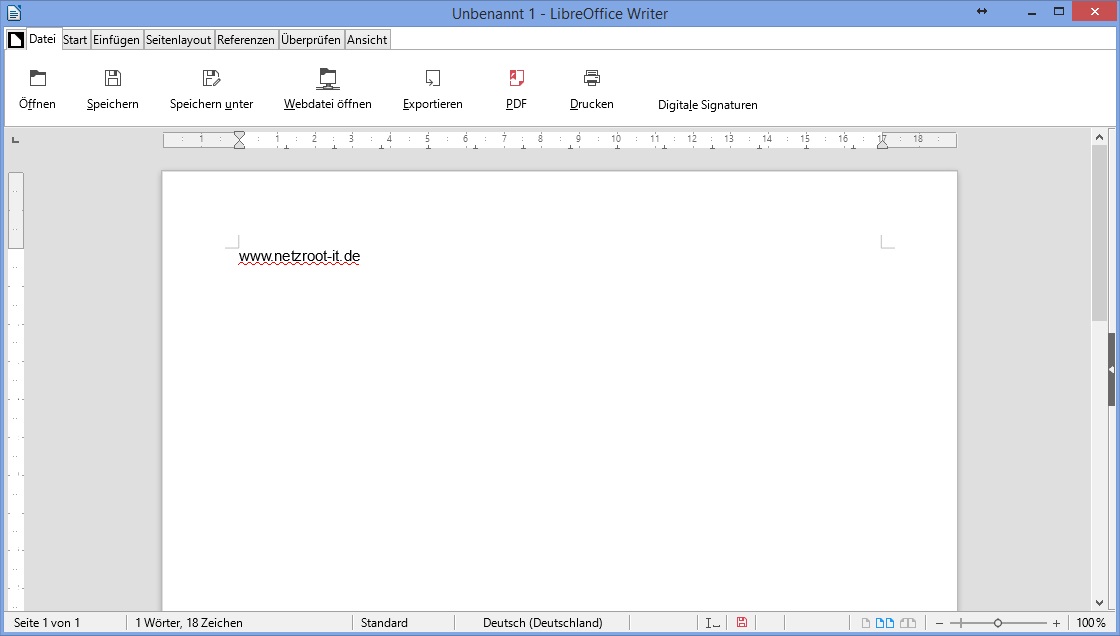Select the Seitenlayout tab
The height and width of the screenshot is (636, 1120).
(x=179, y=40)
